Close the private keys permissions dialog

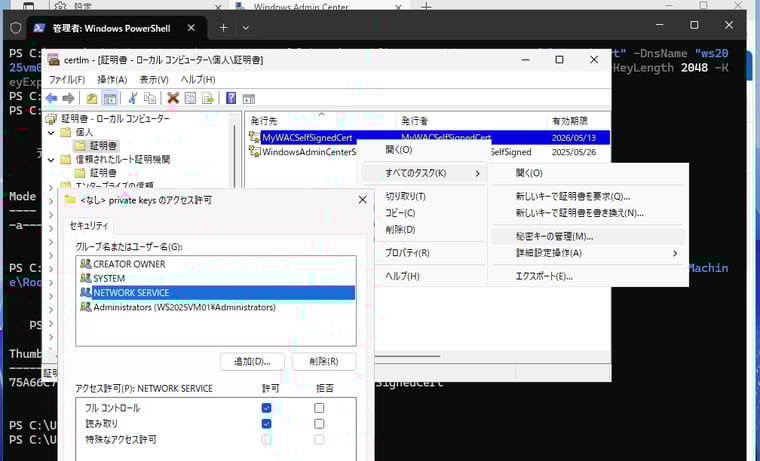pos(362,200)
